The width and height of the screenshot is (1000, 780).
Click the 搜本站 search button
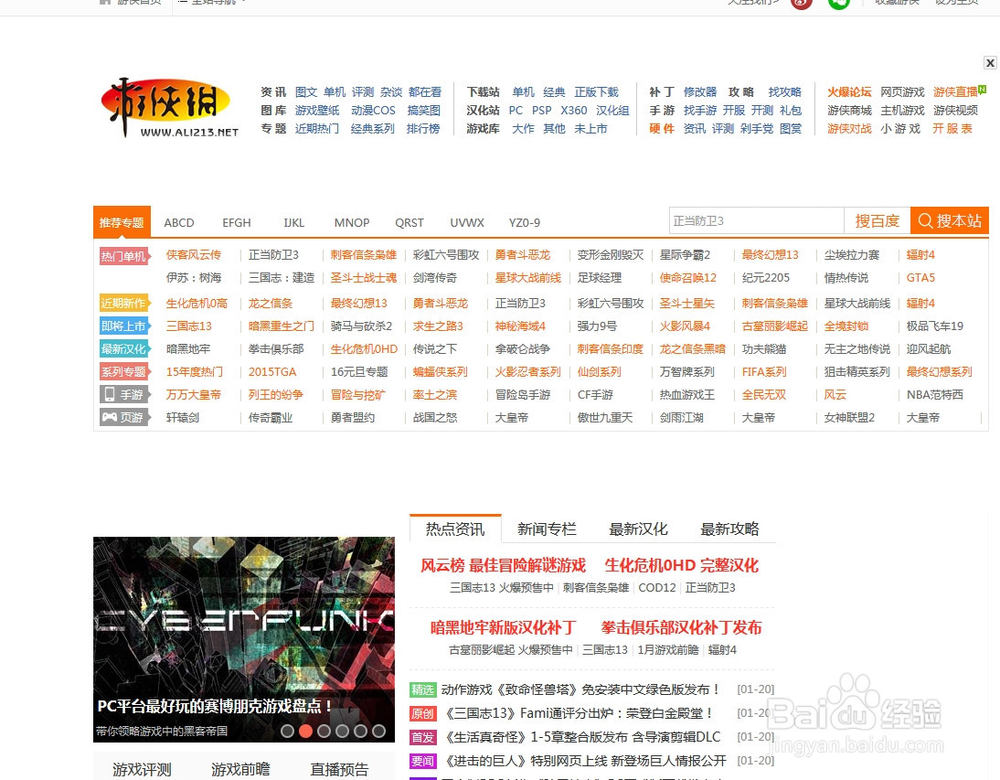(x=950, y=221)
